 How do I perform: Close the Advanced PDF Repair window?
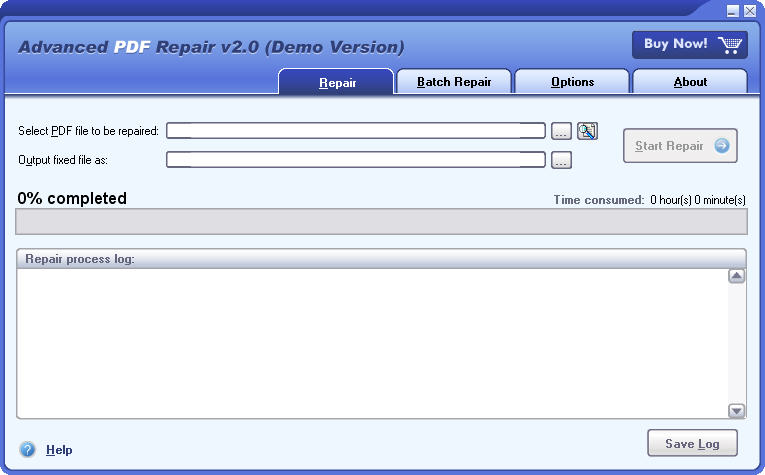coord(750,11)
